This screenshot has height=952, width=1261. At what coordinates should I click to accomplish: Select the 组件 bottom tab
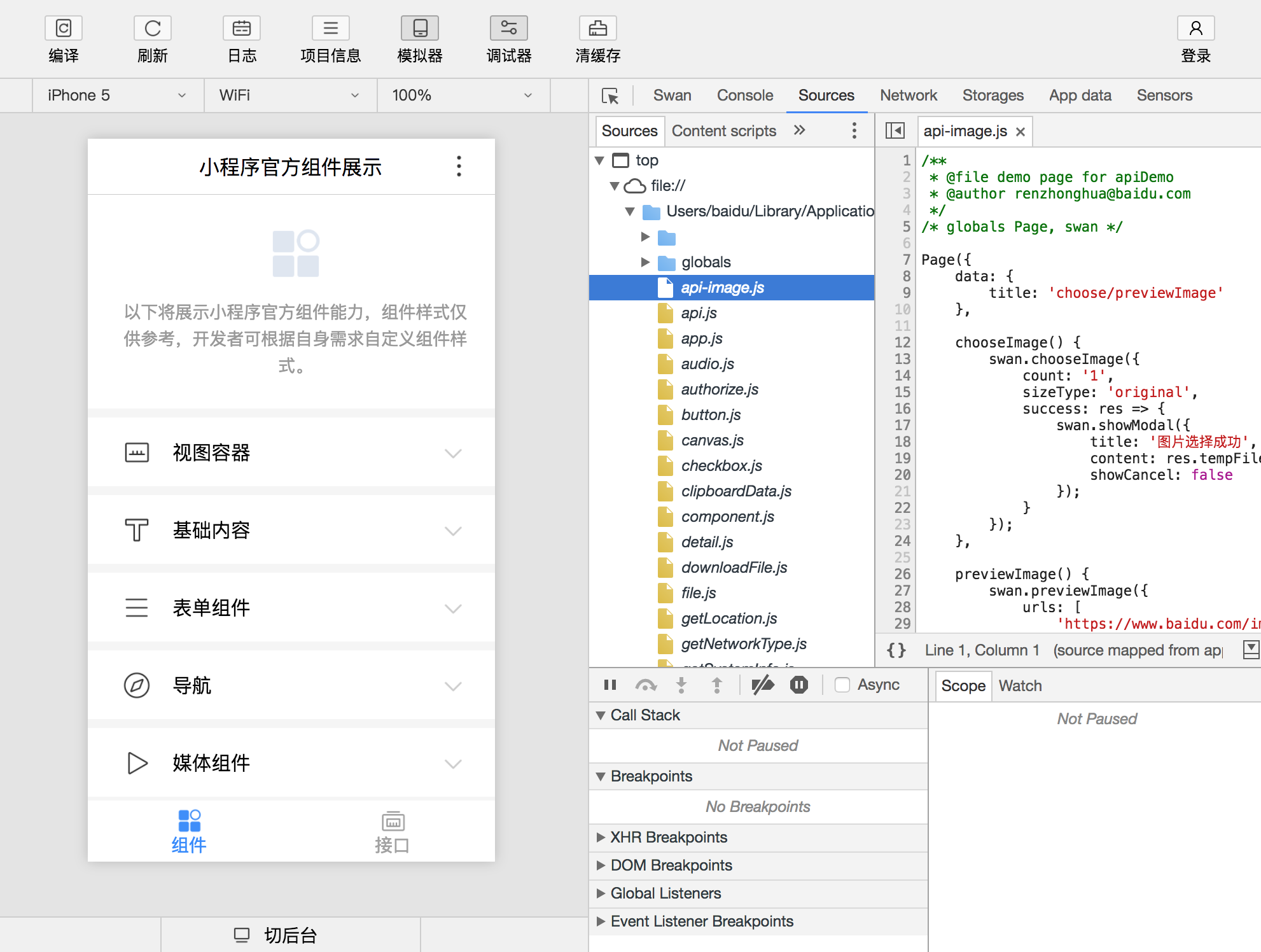click(189, 831)
